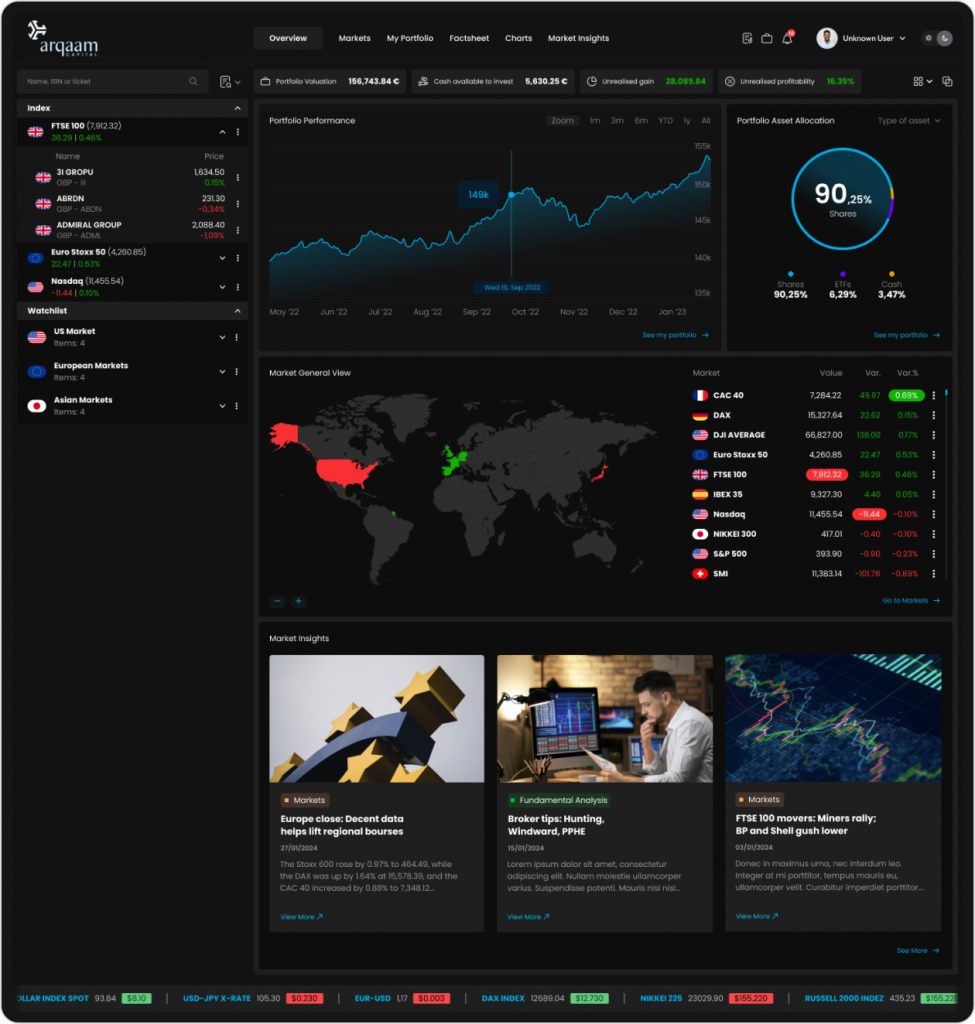Viewport: 975px width, 1024px height.
Task: Collapse the Index section
Action: pos(237,108)
